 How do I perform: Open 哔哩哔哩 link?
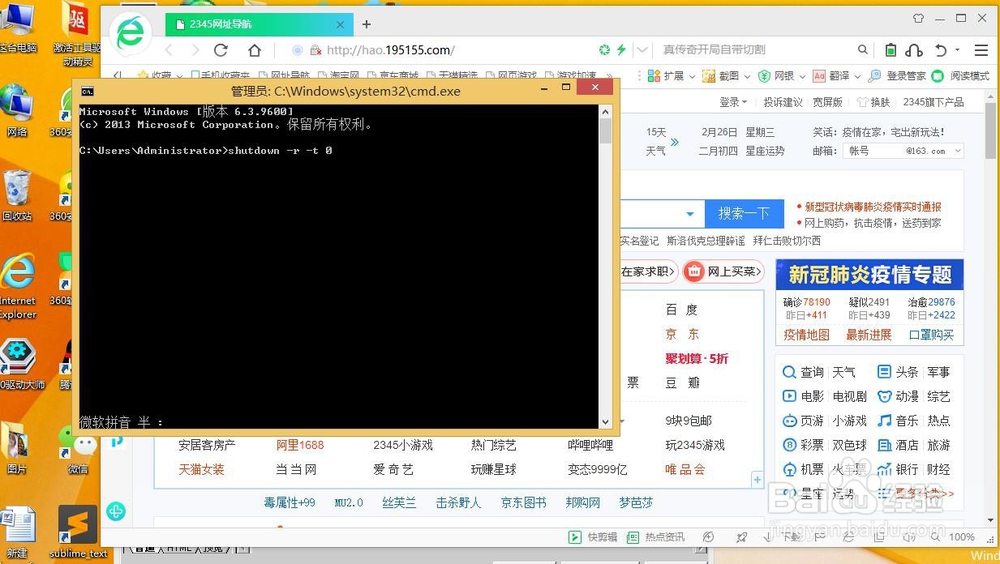(x=591, y=445)
